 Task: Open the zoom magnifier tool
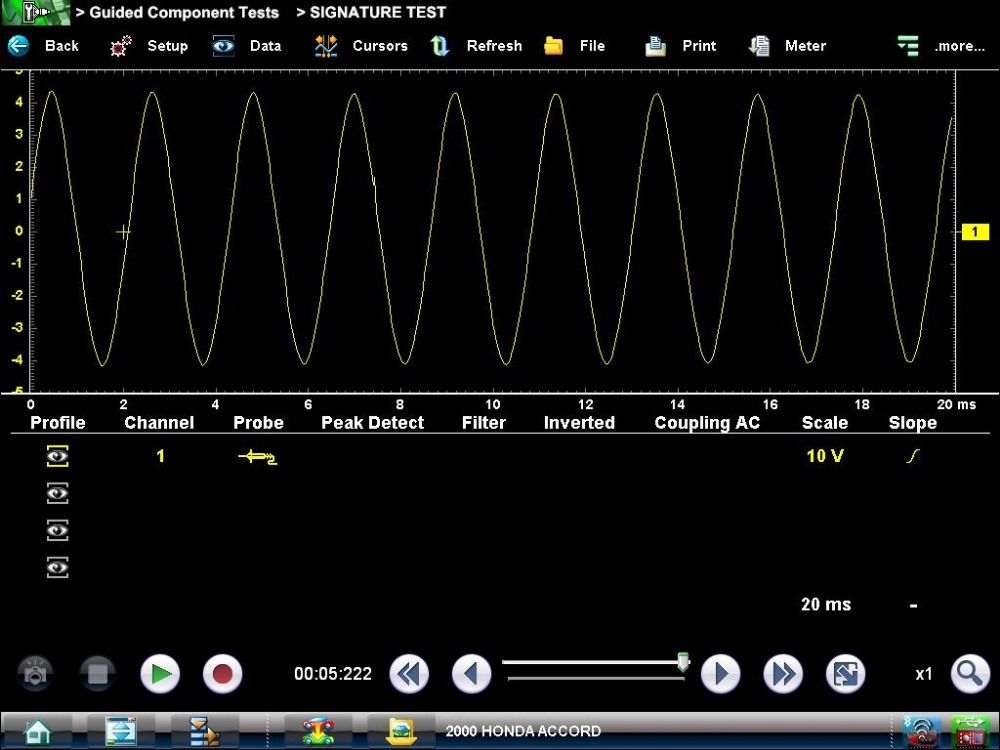(970, 674)
